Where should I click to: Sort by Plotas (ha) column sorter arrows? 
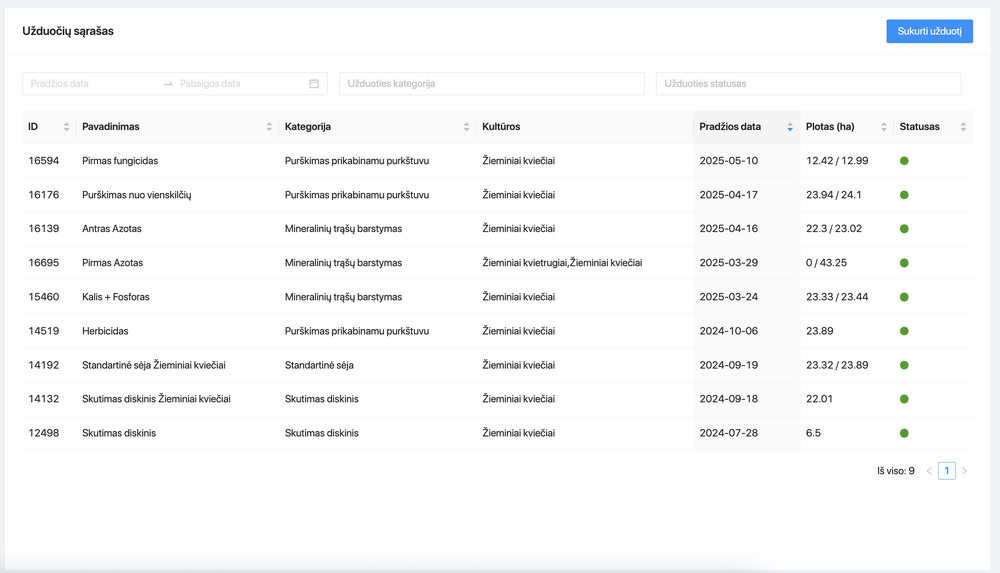pyautogui.click(x=884, y=127)
